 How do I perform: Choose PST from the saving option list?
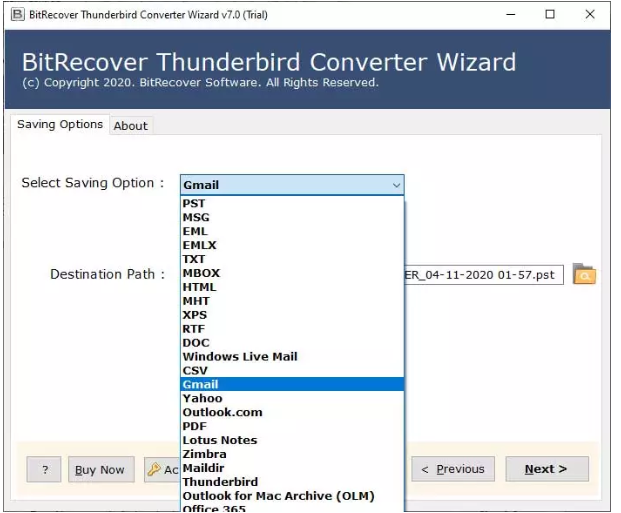click(x=292, y=203)
